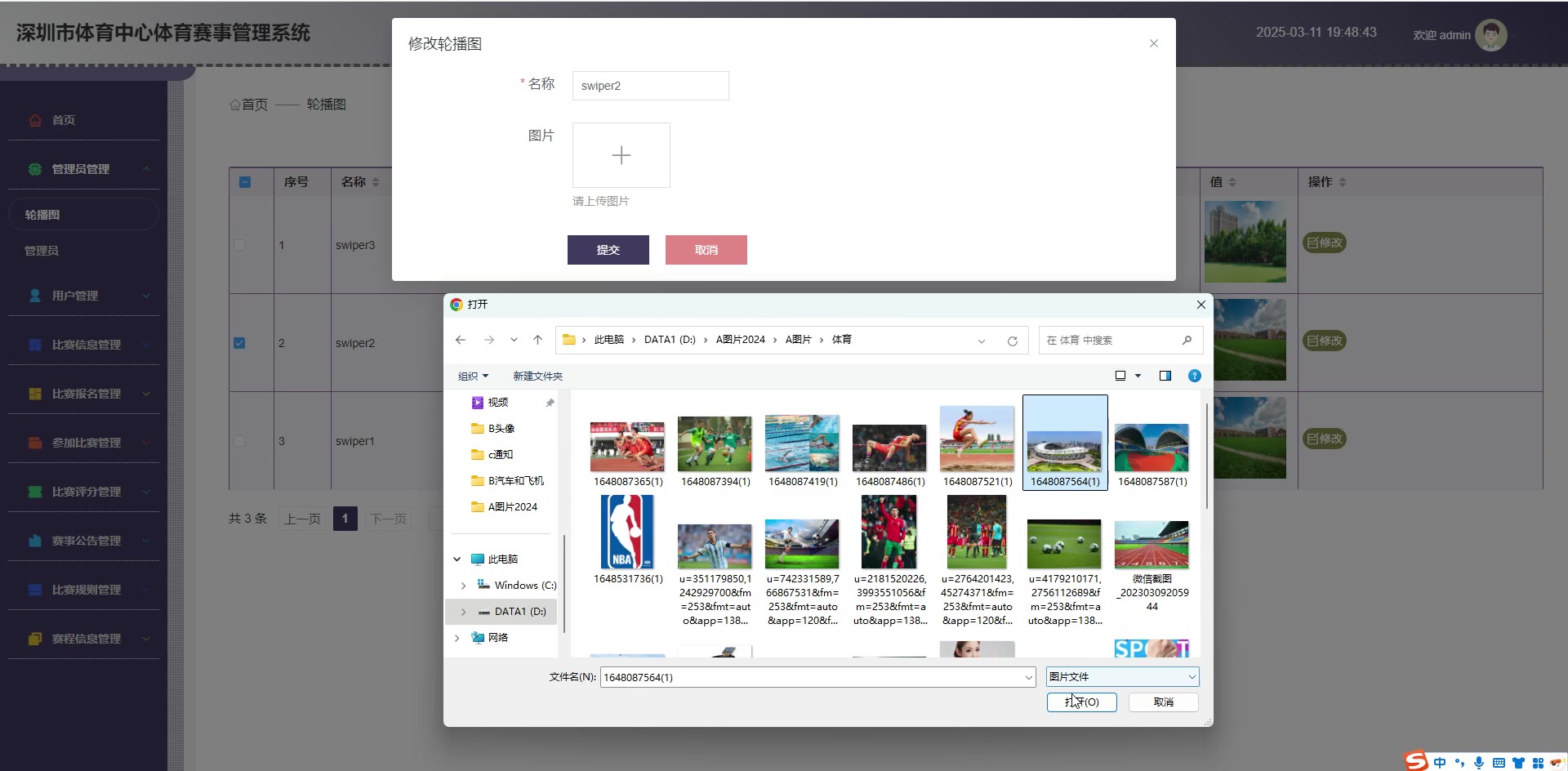
Task: Open the recent locations dropdown arrow
Action: (x=514, y=340)
